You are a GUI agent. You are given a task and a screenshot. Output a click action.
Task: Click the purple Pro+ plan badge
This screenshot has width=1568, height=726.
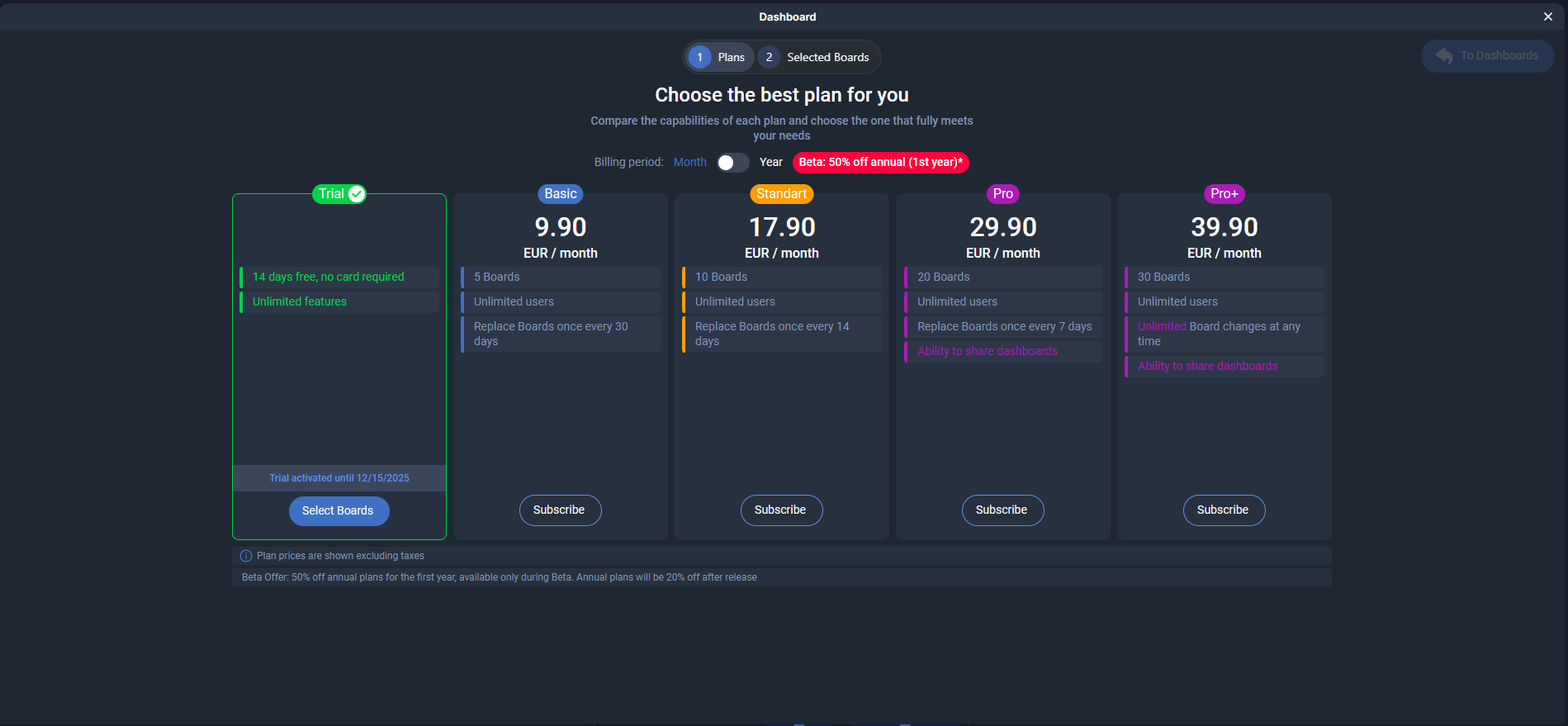click(1224, 194)
